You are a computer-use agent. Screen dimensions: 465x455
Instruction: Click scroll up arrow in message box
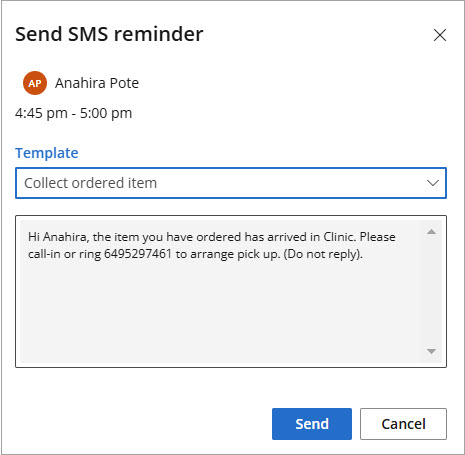(x=431, y=232)
